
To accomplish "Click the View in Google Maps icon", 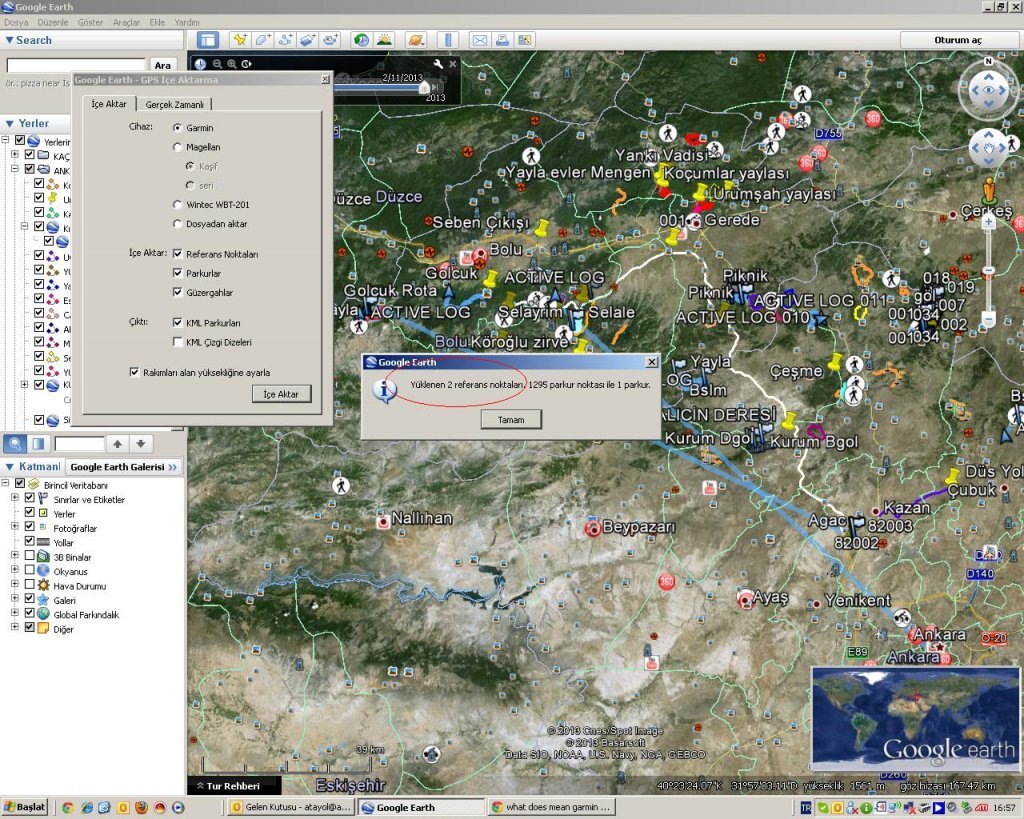I will [525, 40].
